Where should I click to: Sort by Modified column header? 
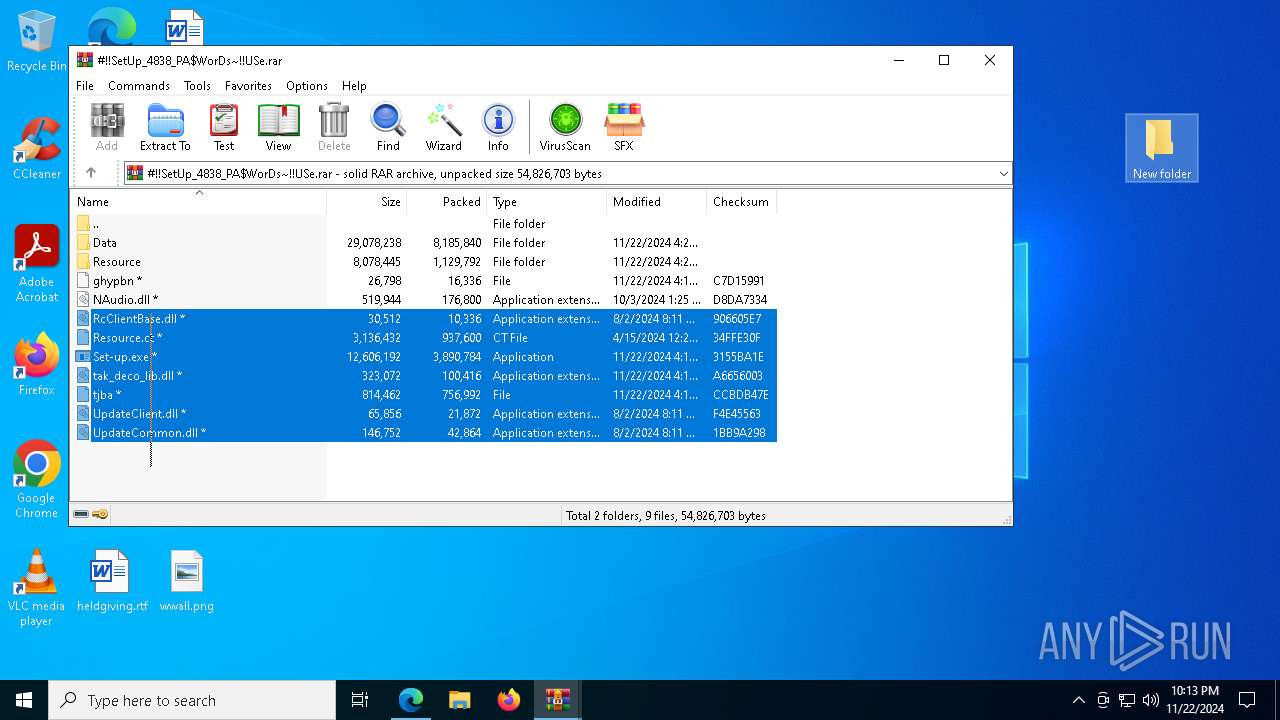pyautogui.click(x=656, y=202)
